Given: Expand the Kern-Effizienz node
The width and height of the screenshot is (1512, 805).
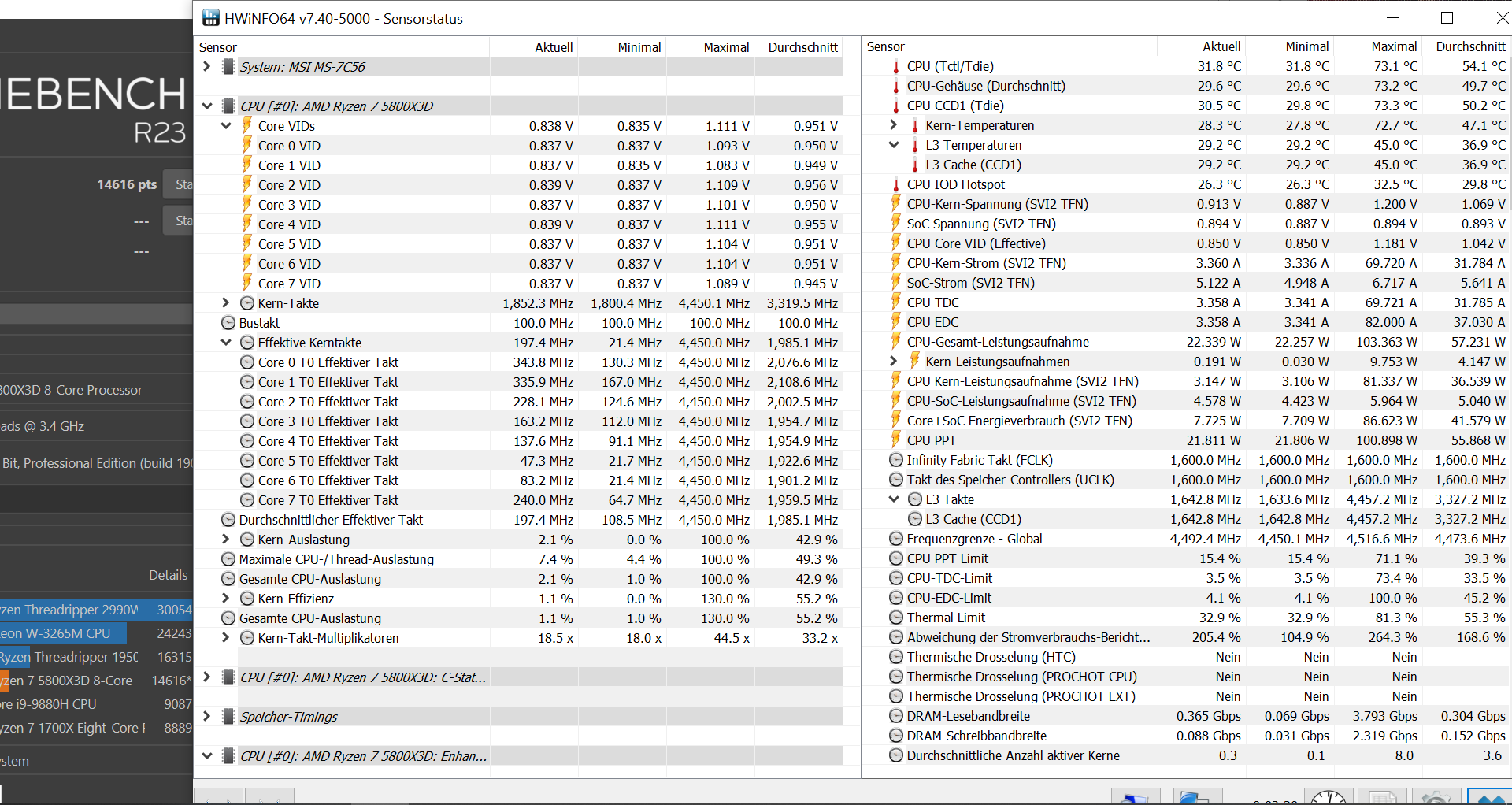Looking at the screenshot, I should point(226,598).
